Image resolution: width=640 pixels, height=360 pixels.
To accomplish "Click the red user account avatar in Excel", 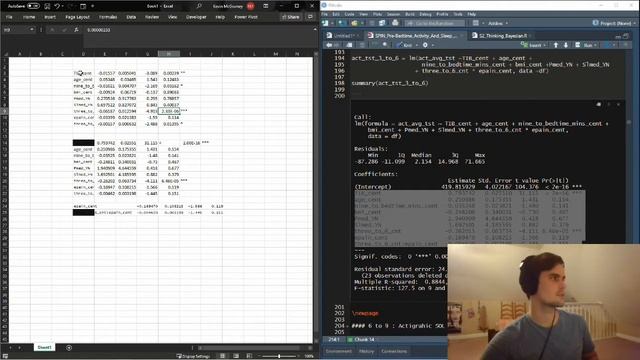I will pyautogui.click(x=251, y=6).
